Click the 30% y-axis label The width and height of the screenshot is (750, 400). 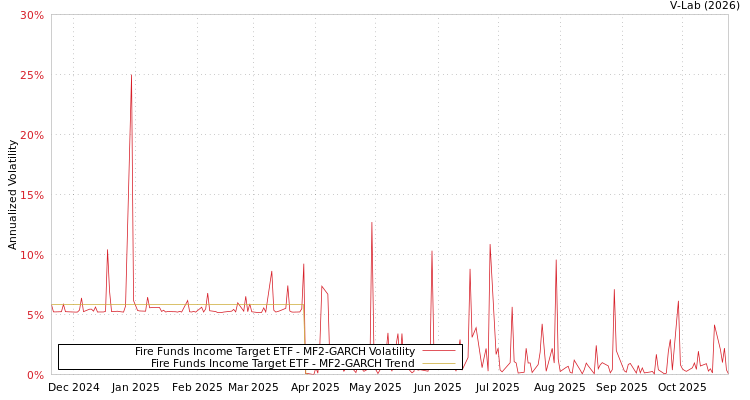click(32, 15)
